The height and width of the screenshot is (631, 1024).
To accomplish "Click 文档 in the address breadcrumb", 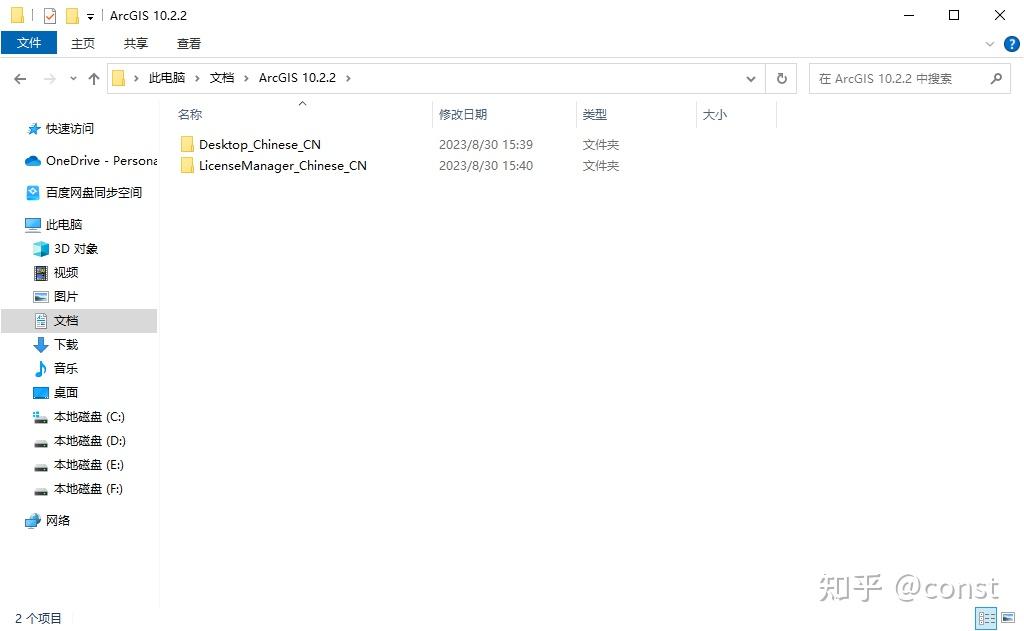I will (x=221, y=78).
